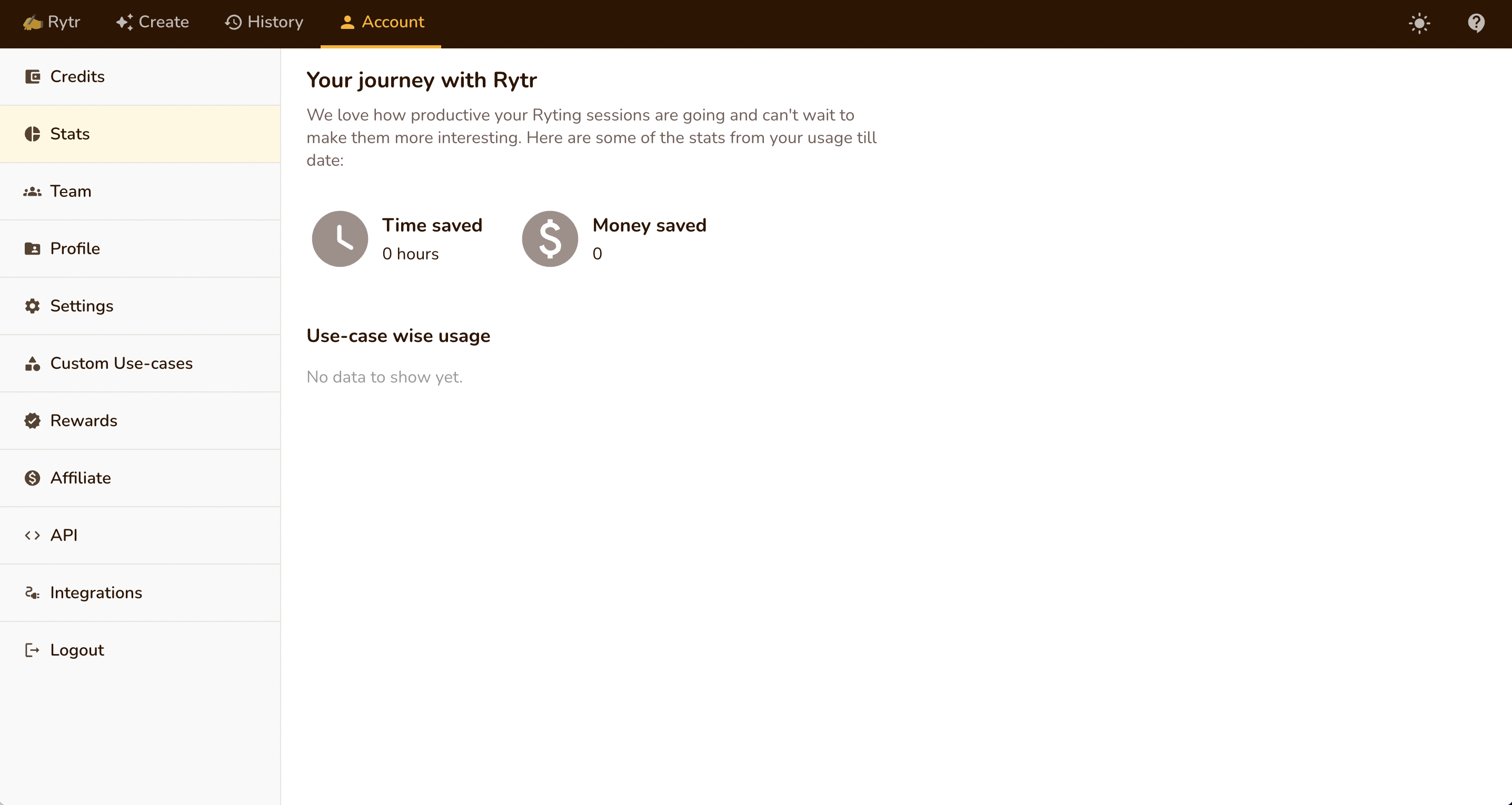Open the Create tab
1512x805 pixels.
coord(153,22)
